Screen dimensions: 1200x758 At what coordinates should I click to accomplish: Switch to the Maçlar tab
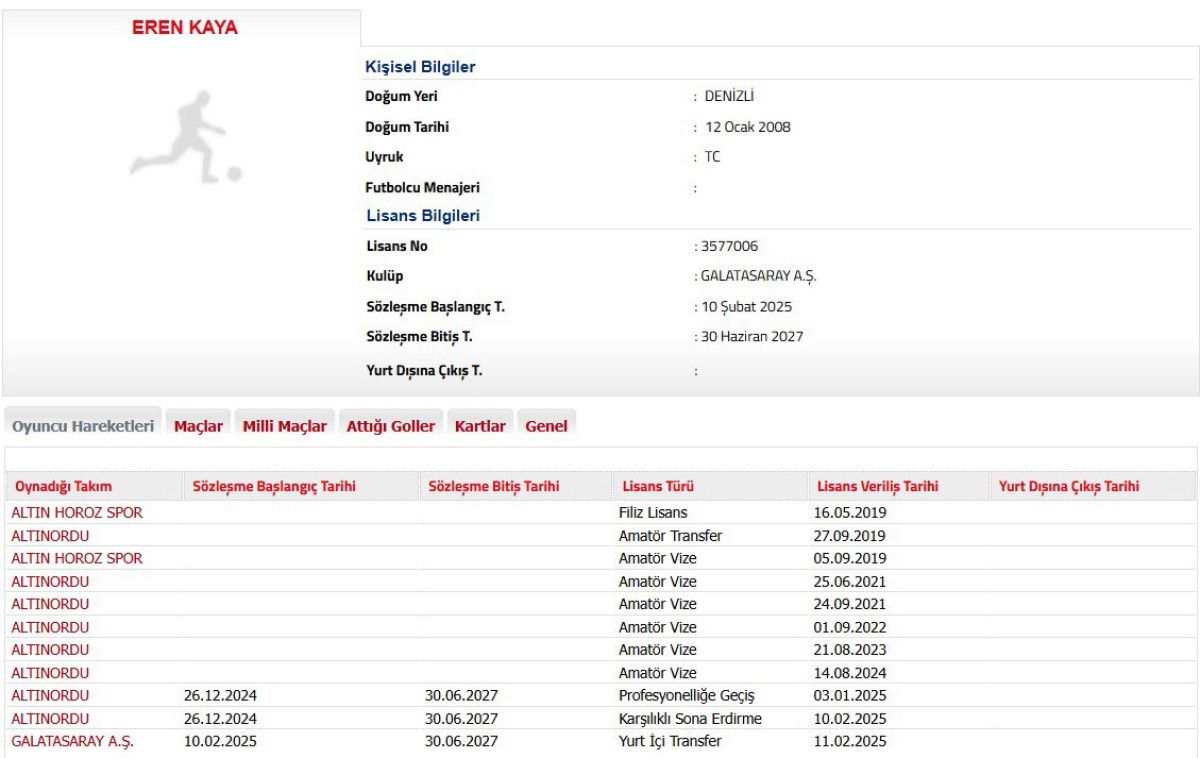tap(198, 426)
